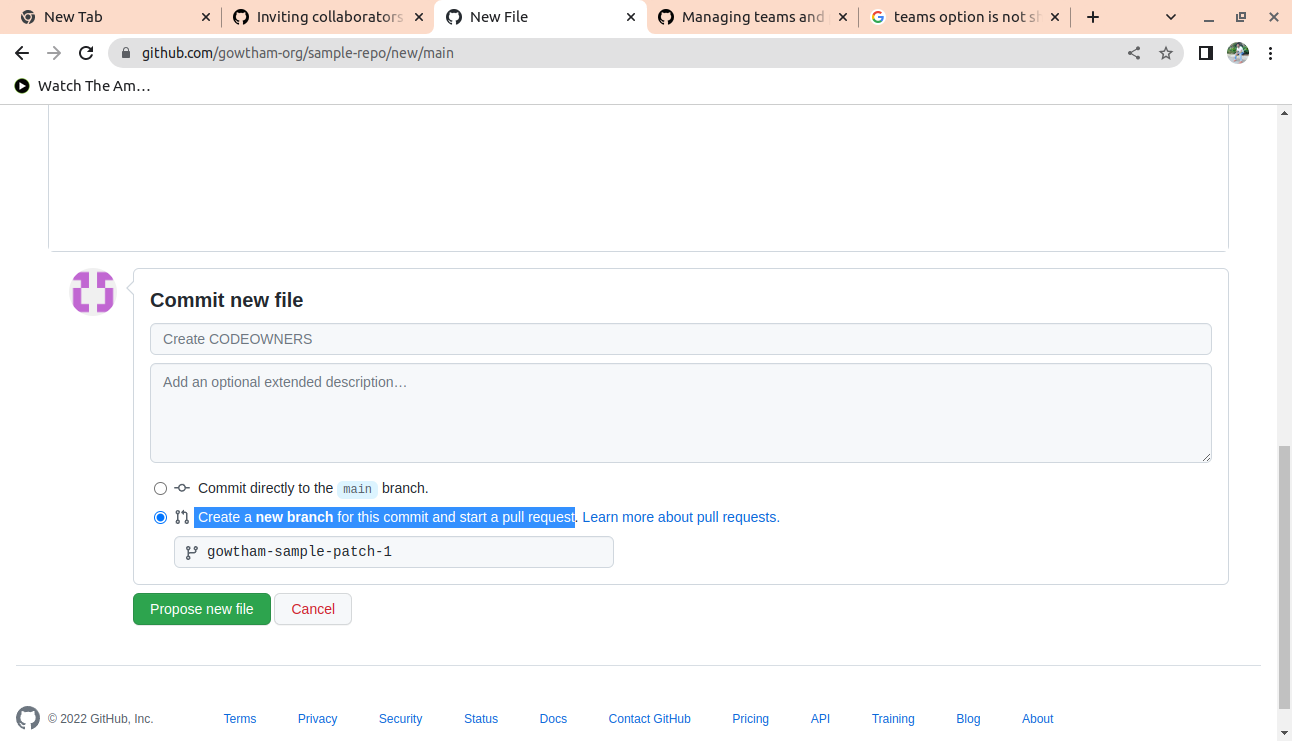Click the bookmark star icon in address bar

(x=1165, y=53)
